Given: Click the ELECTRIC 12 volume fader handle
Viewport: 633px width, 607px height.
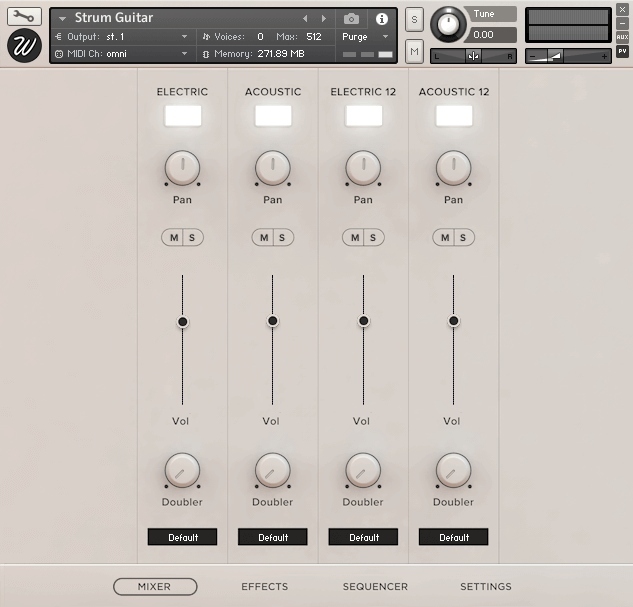Looking at the screenshot, I should (x=363, y=321).
